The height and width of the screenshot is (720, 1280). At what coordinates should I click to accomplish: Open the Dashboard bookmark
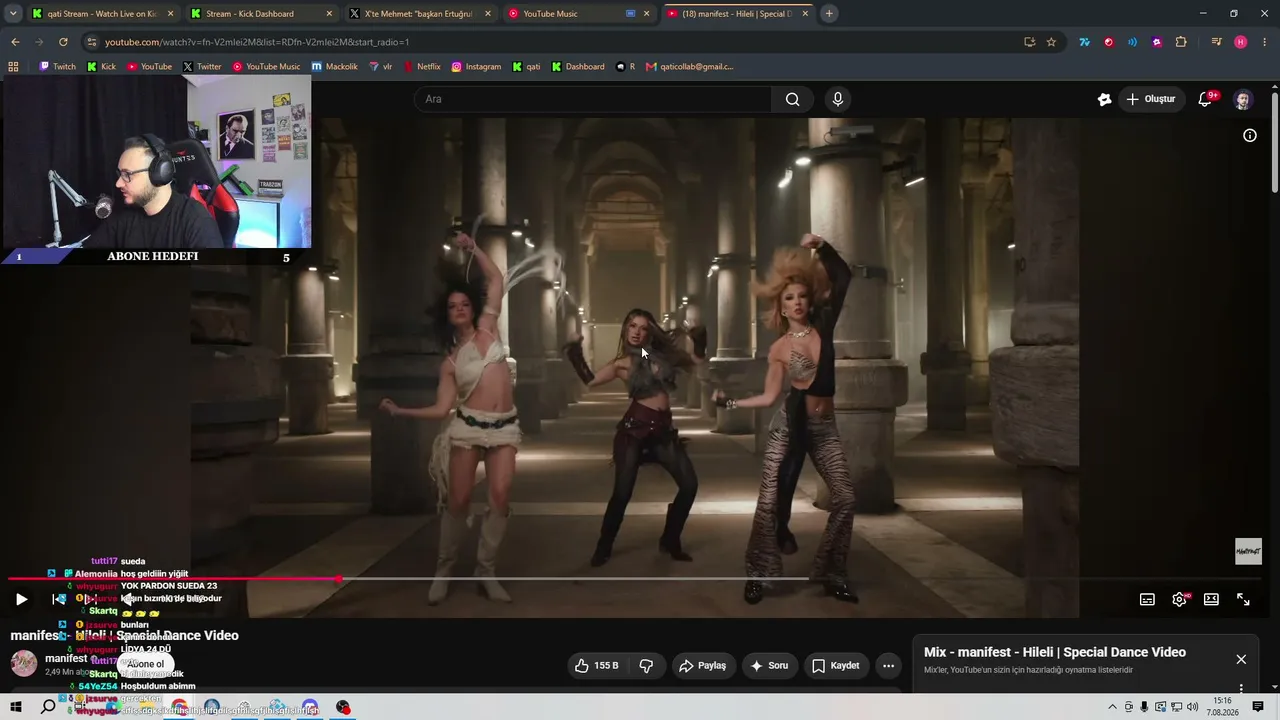[577, 67]
